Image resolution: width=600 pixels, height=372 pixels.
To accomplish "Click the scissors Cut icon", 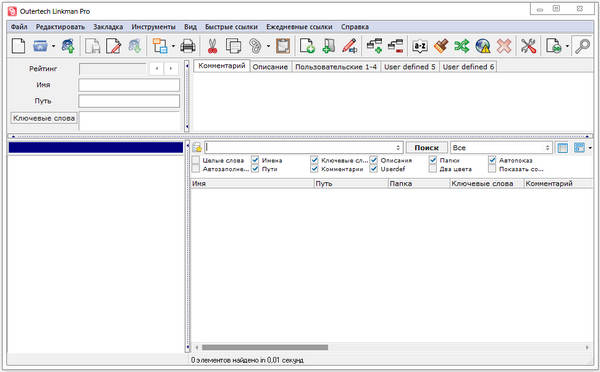I will pyautogui.click(x=212, y=46).
